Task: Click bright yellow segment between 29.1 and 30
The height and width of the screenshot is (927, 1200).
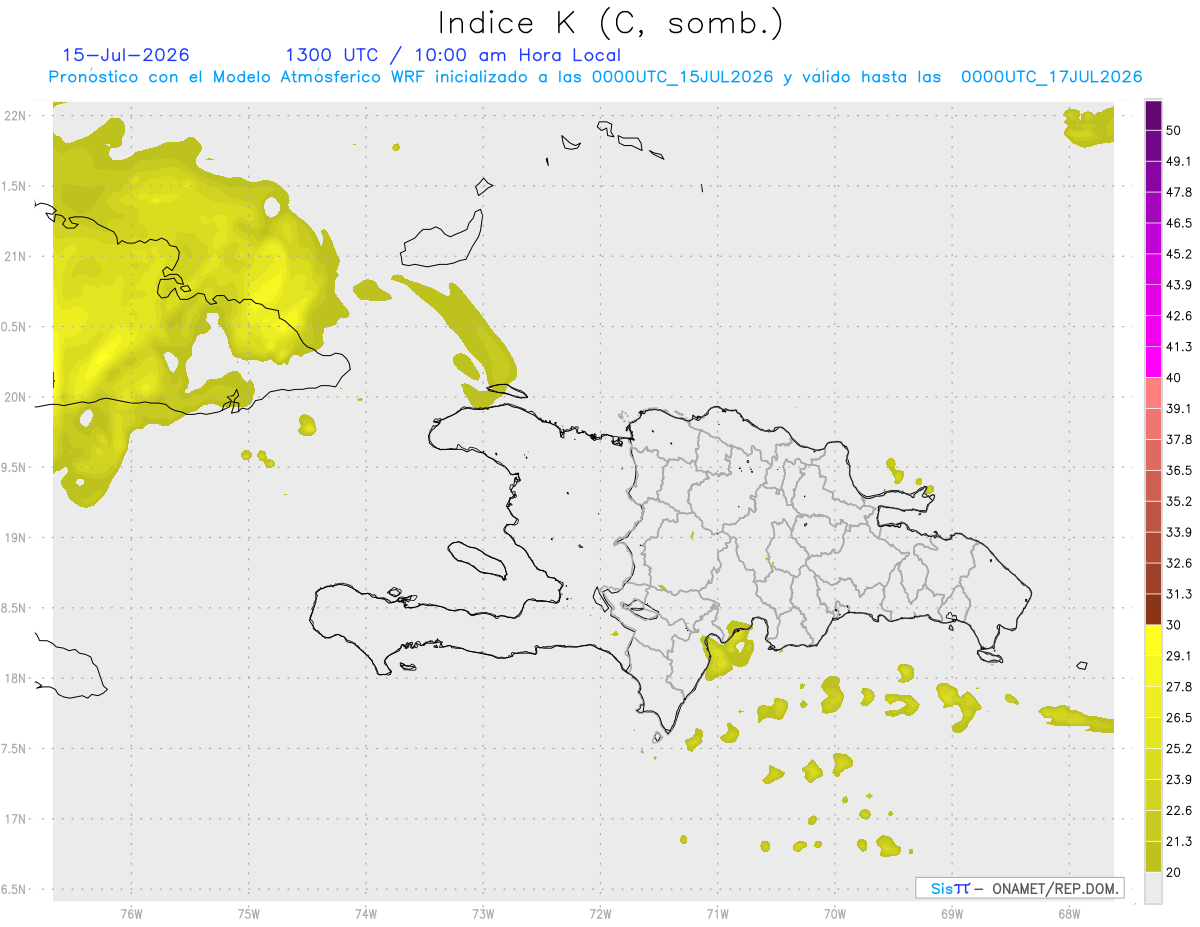Action: 1153,640
